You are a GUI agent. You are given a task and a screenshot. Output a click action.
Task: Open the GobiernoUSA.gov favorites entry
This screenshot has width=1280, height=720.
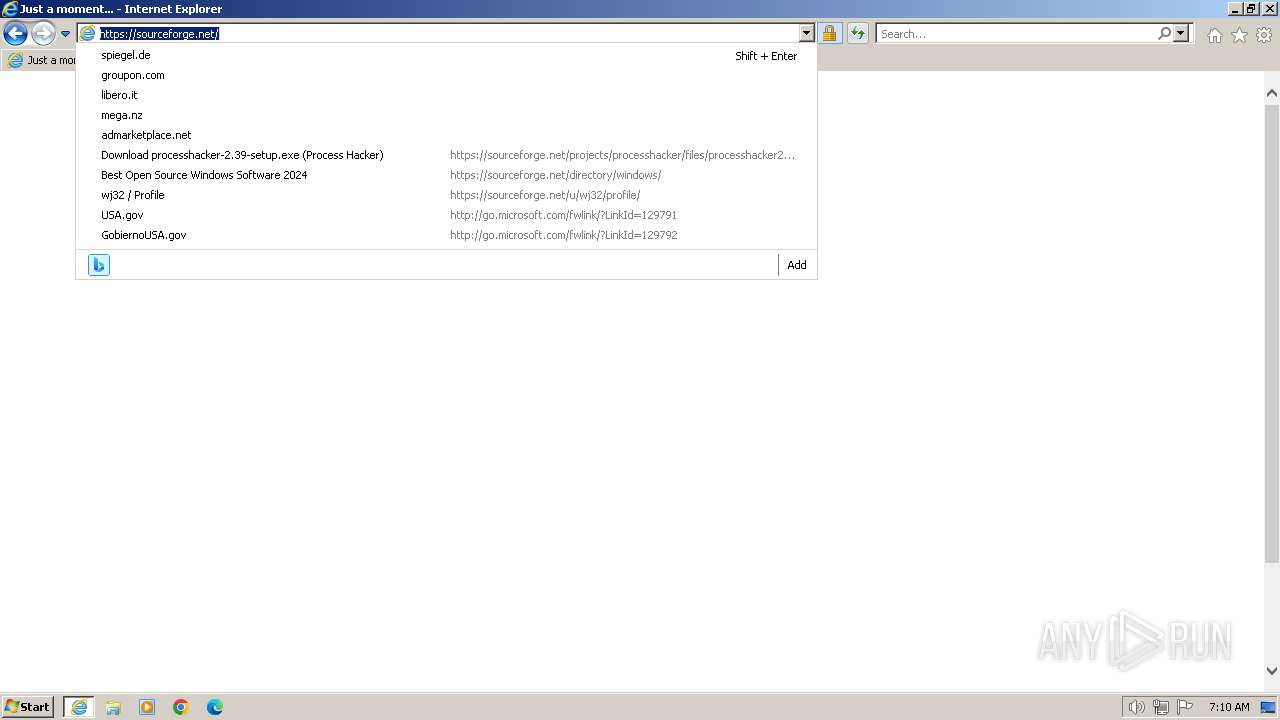click(446, 235)
